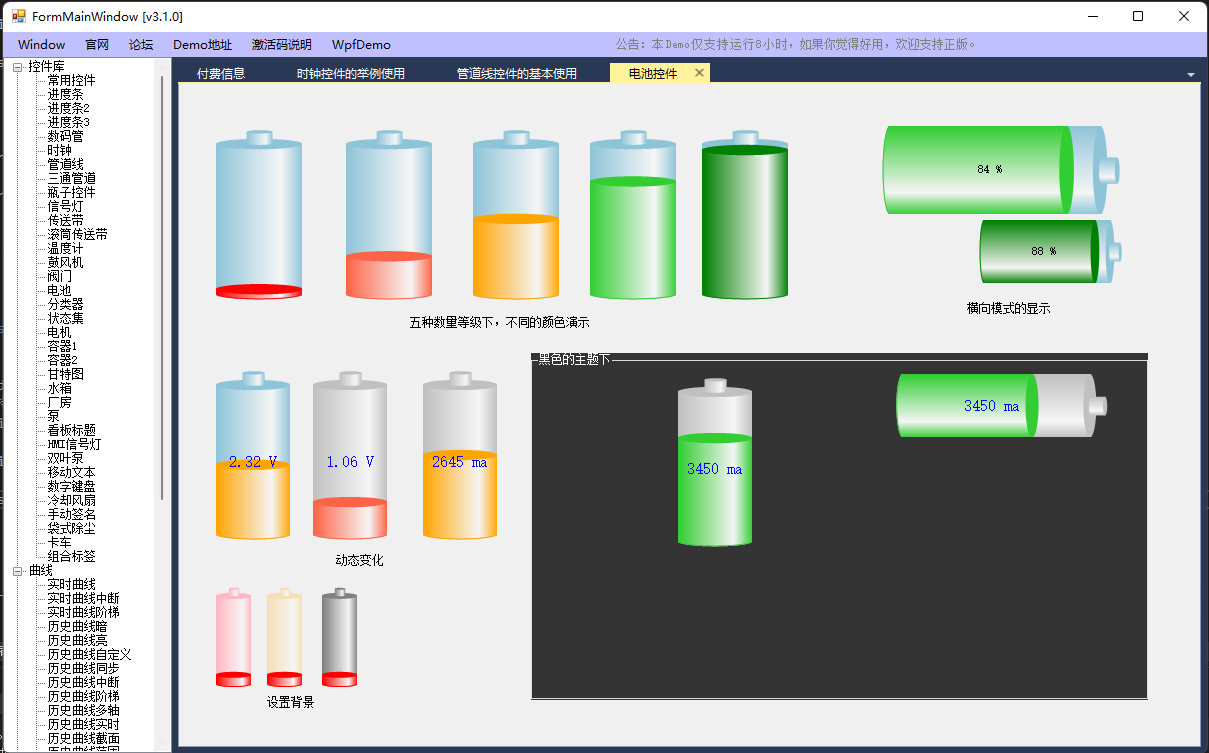Close the 电池控件 tab
Image resolution: width=1209 pixels, height=753 pixels.
tap(699, 73)
